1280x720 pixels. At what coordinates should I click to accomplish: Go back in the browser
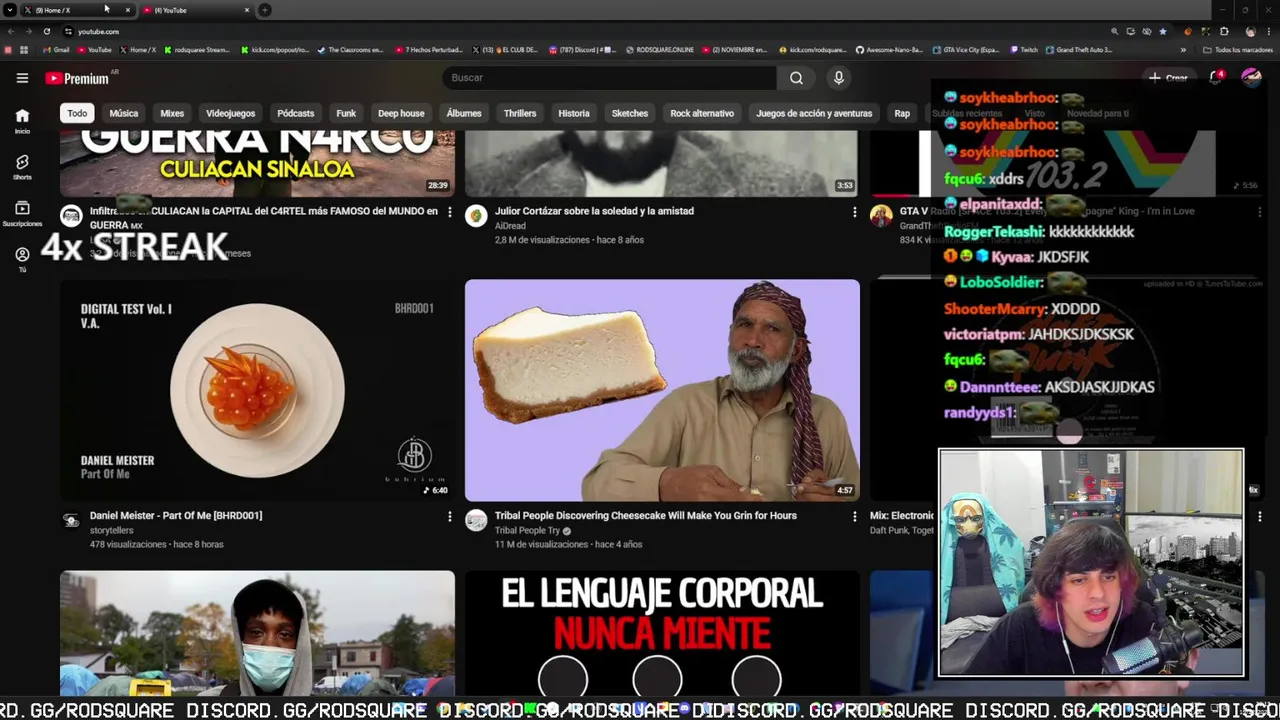point(10,31)
